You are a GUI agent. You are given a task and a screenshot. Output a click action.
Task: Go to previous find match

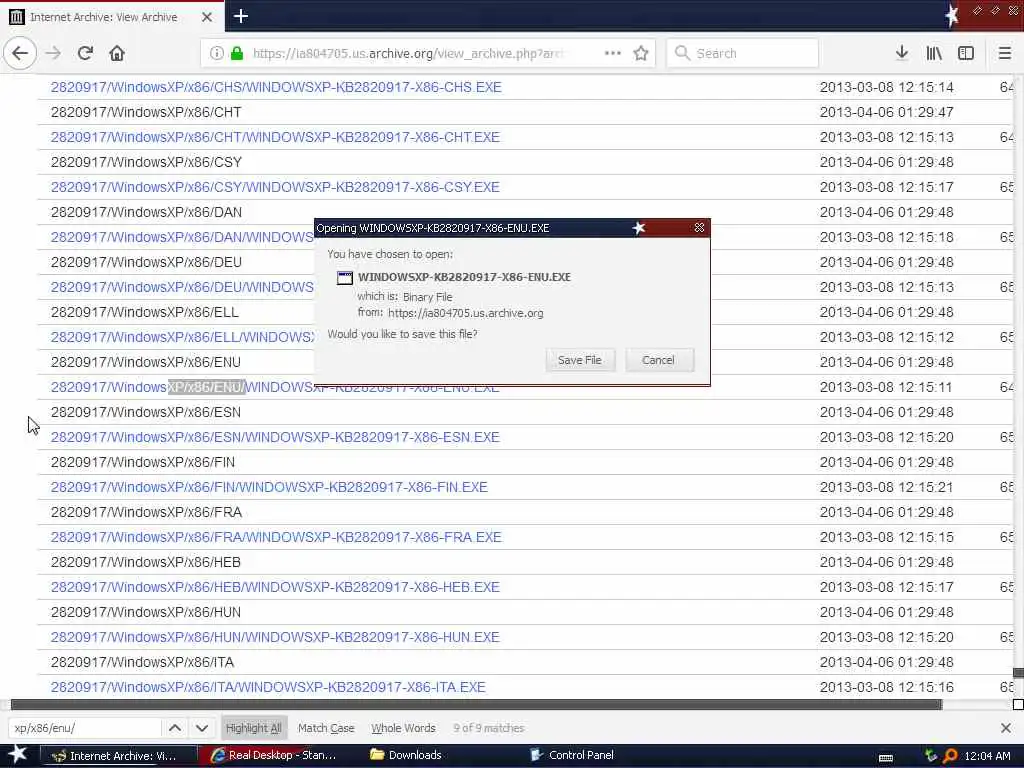click(175, 728)
